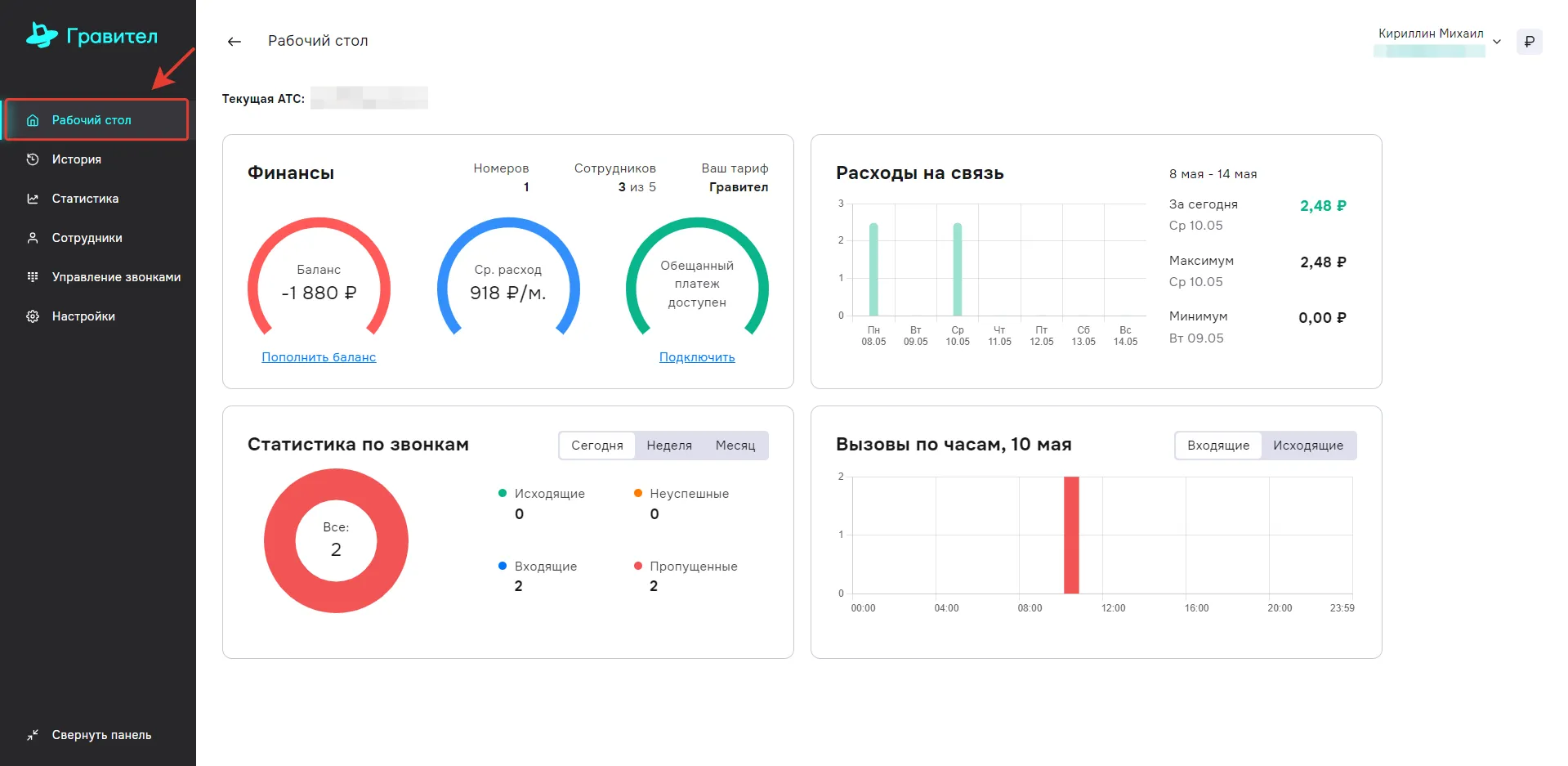This screenshot has height=766, width=1568.
Task: Click the collapse arrows icon at sidebar bottom
Action: (33, 735)
